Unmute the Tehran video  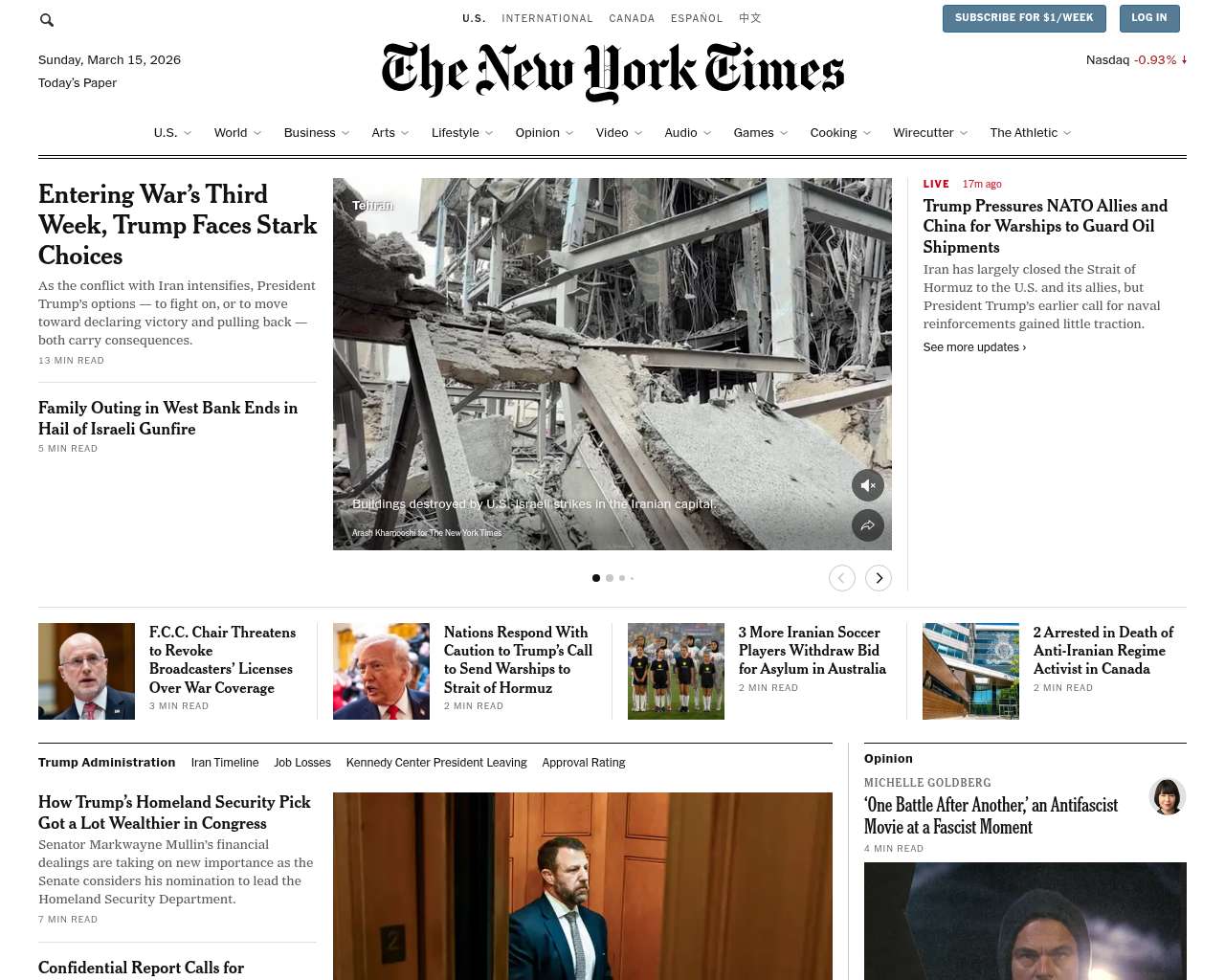pos(868,485)
